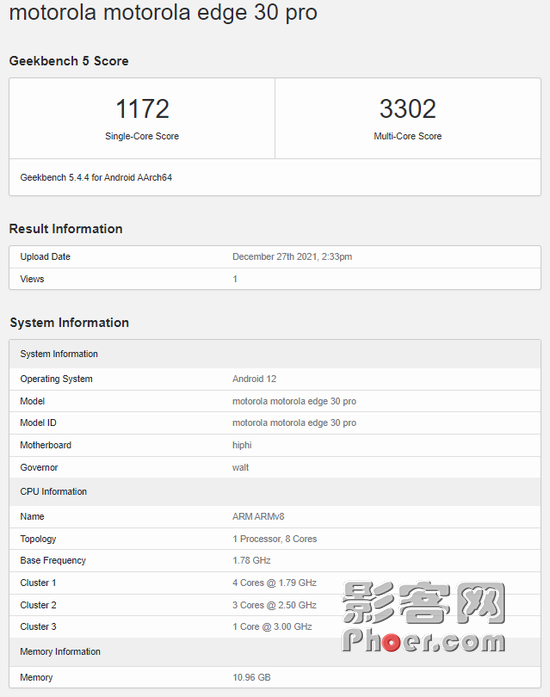This screenshot has width=550, height=697.
Task: Click the Topology value 1 Processor, 8 Cores
Action: (x=275, y=539)
